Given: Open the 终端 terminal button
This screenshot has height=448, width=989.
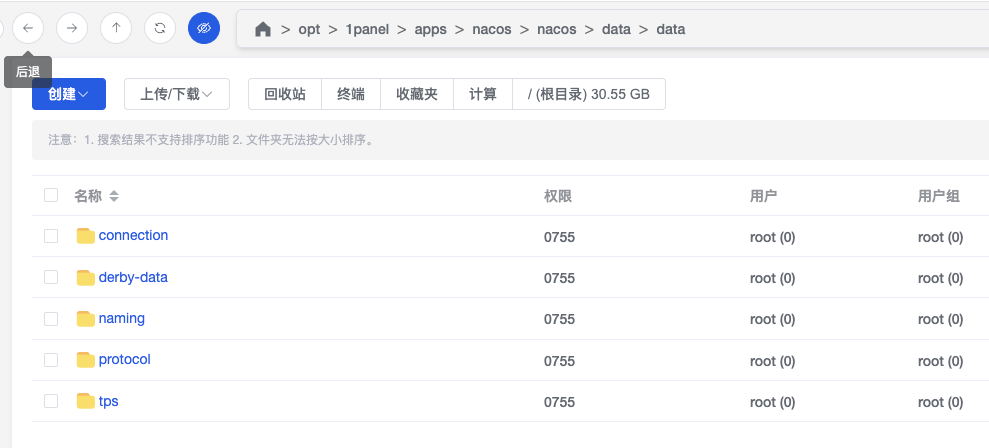Looking at the screenshot, I should coord(351,94).
